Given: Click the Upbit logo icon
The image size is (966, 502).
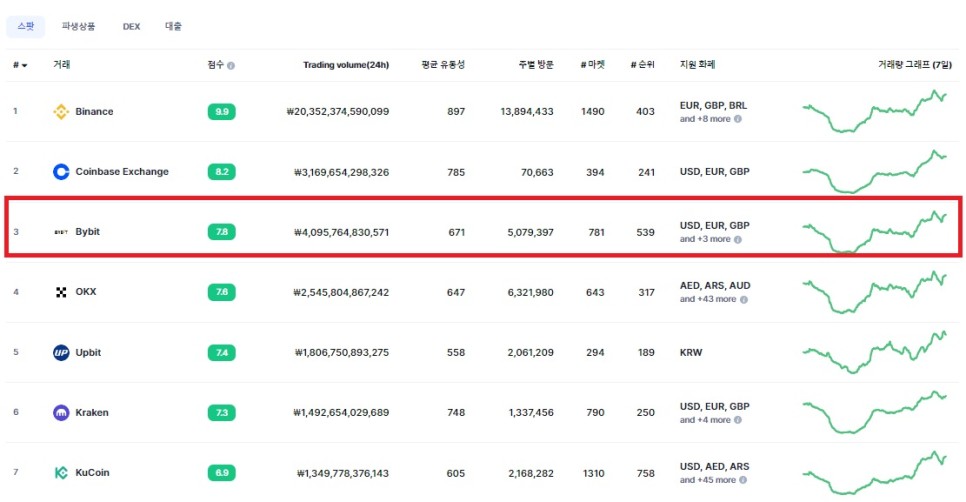Looking at the screenshot, I should [61, 352].
